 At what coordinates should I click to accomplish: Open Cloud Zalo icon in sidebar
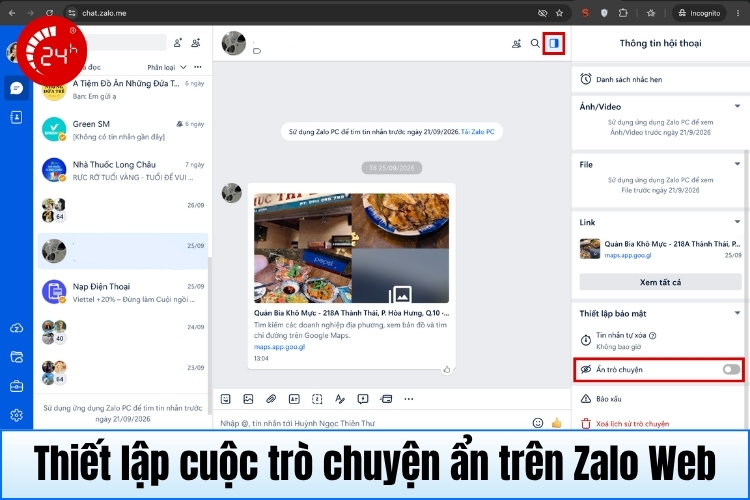point(16,328)
